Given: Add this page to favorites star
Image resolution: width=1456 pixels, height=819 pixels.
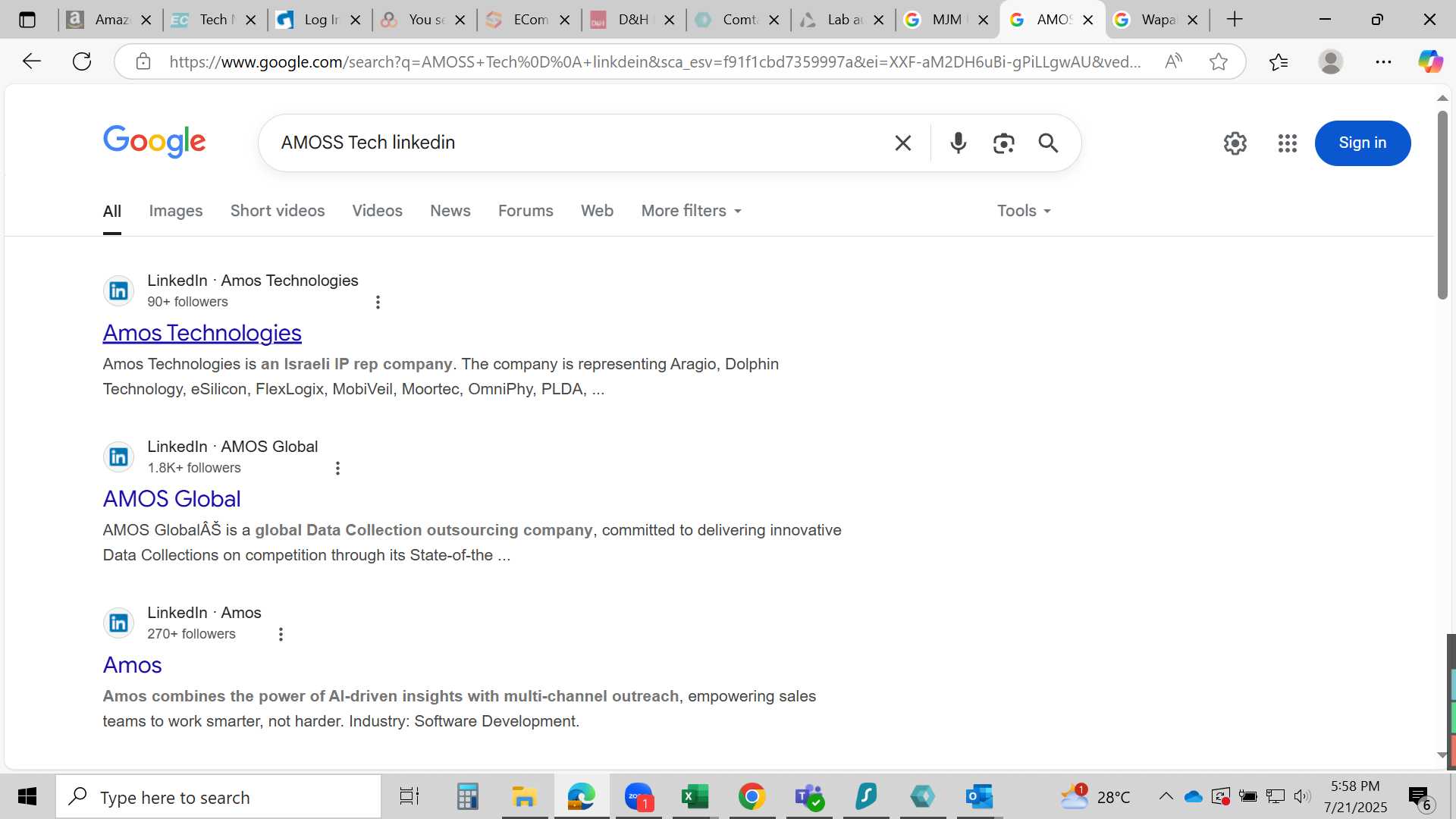Looking at the screenshot, I should coord(1219,61).
